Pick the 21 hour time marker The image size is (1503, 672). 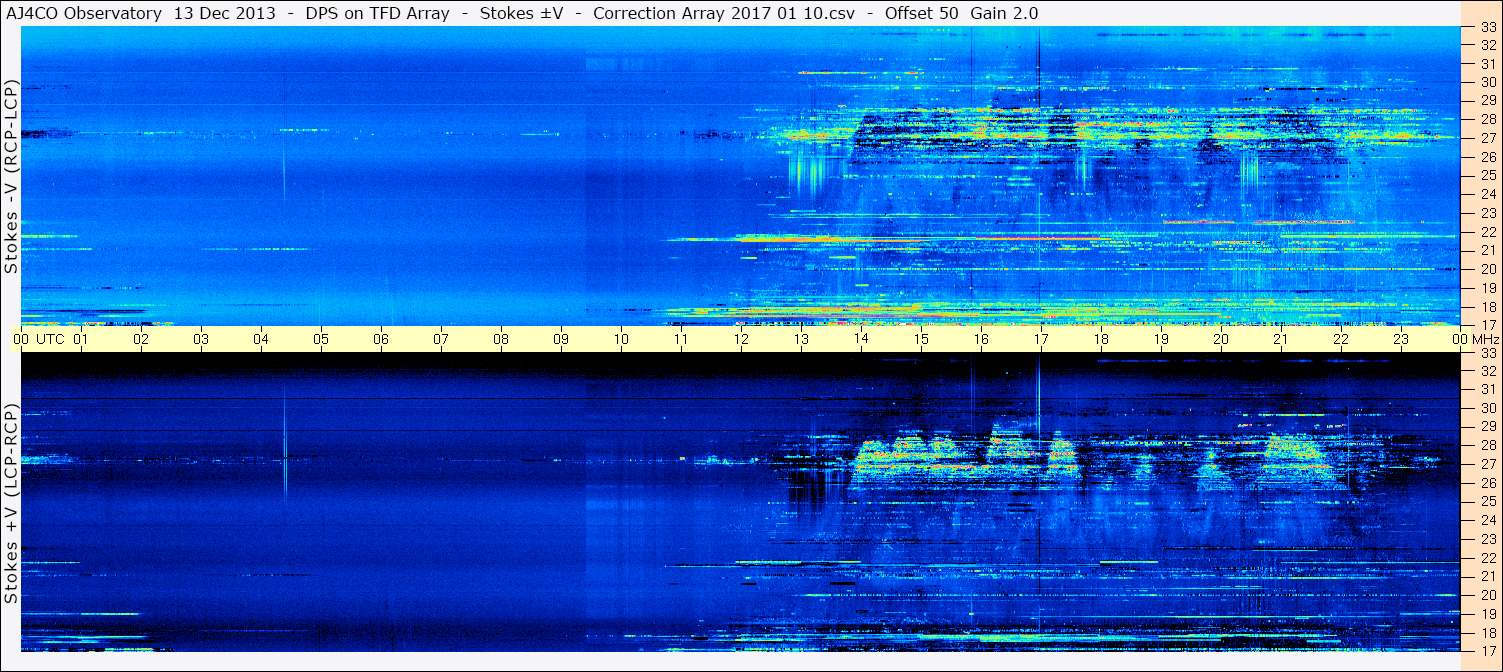coord(1281,339)
